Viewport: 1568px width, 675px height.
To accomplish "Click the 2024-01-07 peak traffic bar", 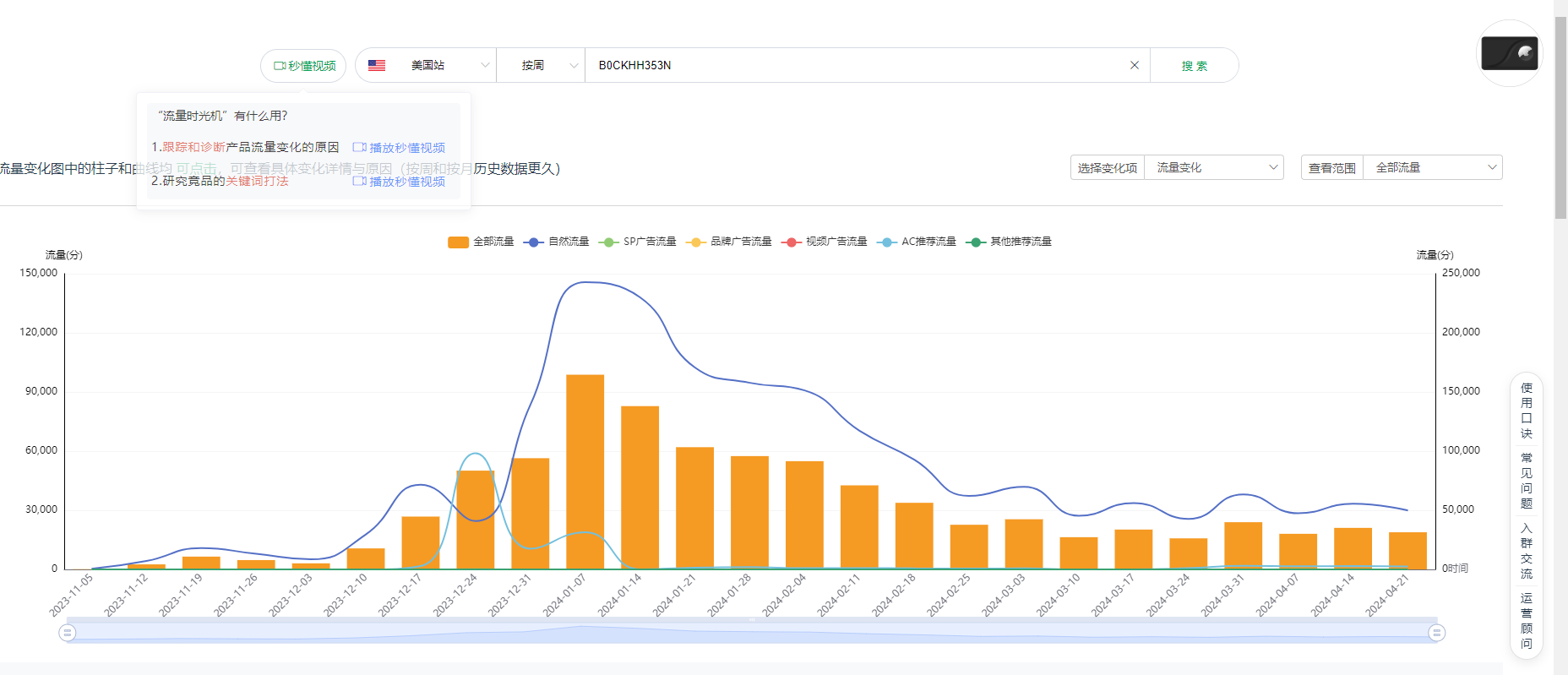I will [585, 471].
